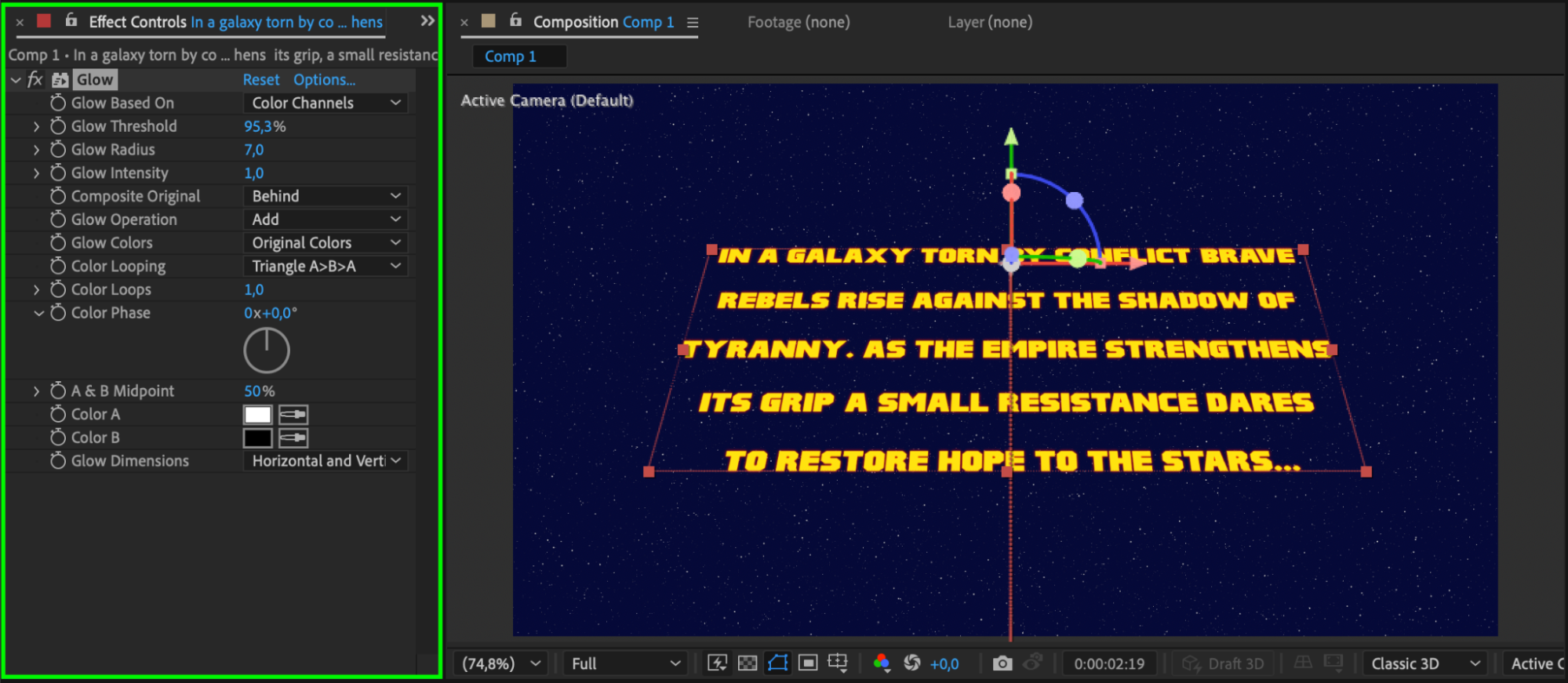Toggle the Glow Intensity stopwatch
This screenshot has width=1568, height=683.
point(58,173)
